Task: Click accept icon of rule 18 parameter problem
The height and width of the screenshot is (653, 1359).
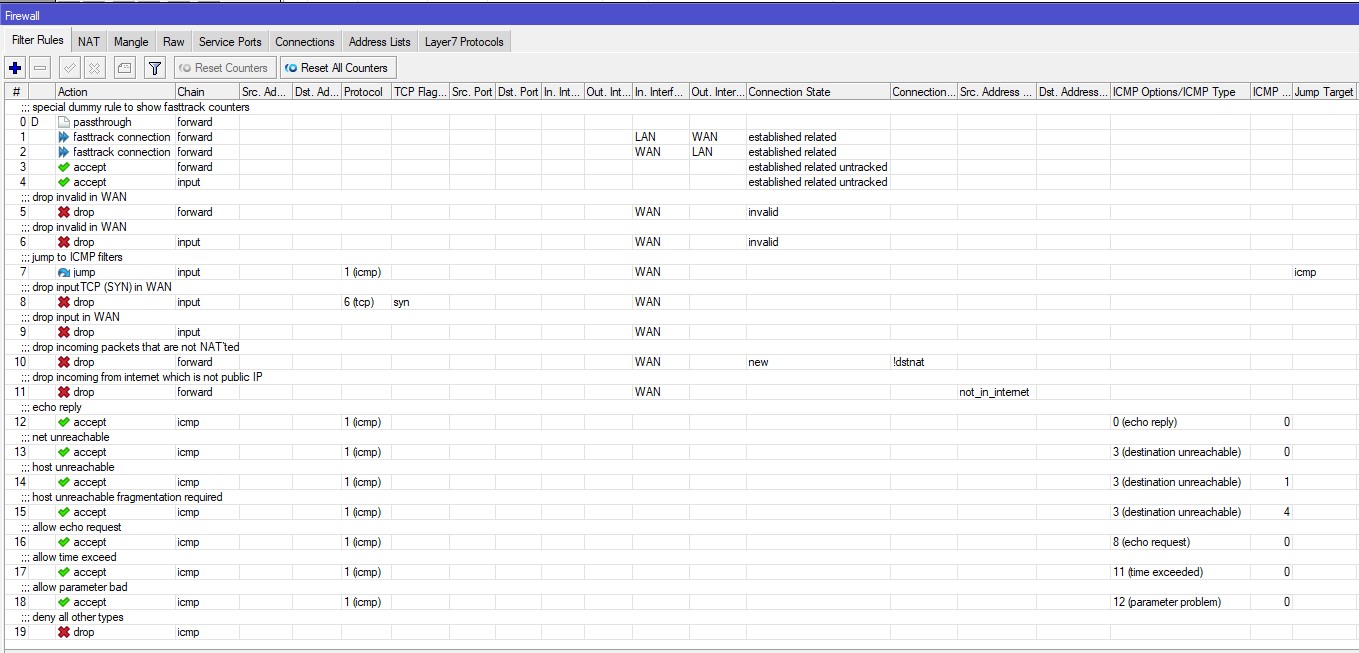Action: click(x=64, y=602)
